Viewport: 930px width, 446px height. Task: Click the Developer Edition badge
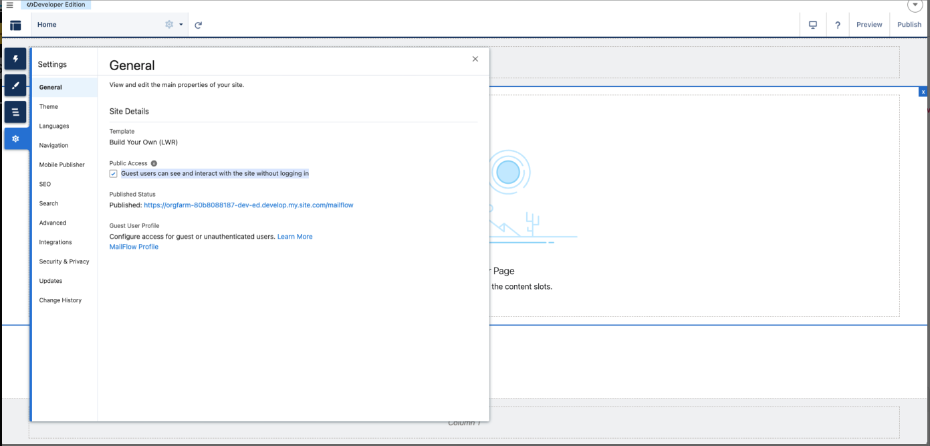pyautogui.click(x=57, y=5)
